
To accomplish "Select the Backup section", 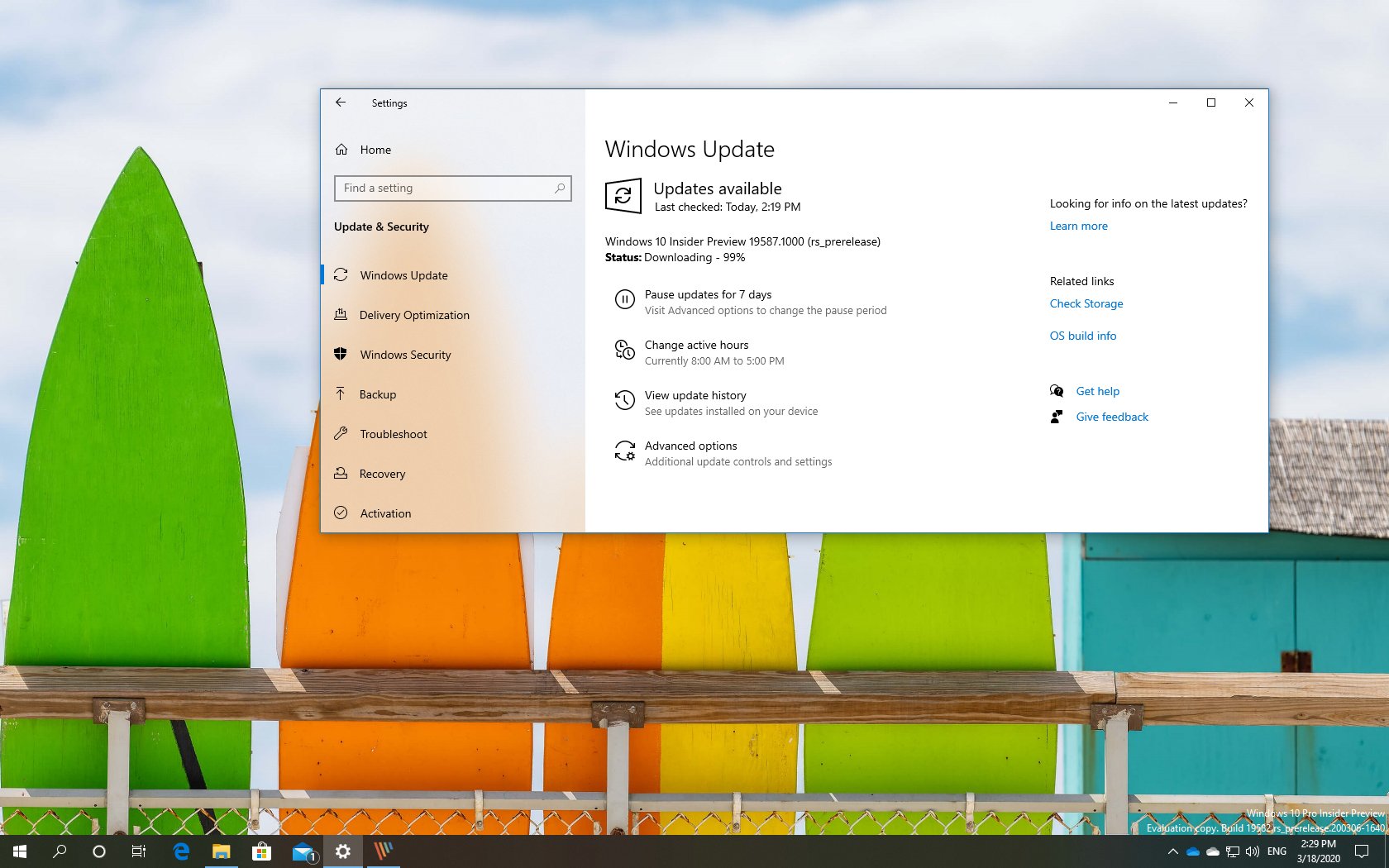I will pyautogui.click(x=377, y=394).
